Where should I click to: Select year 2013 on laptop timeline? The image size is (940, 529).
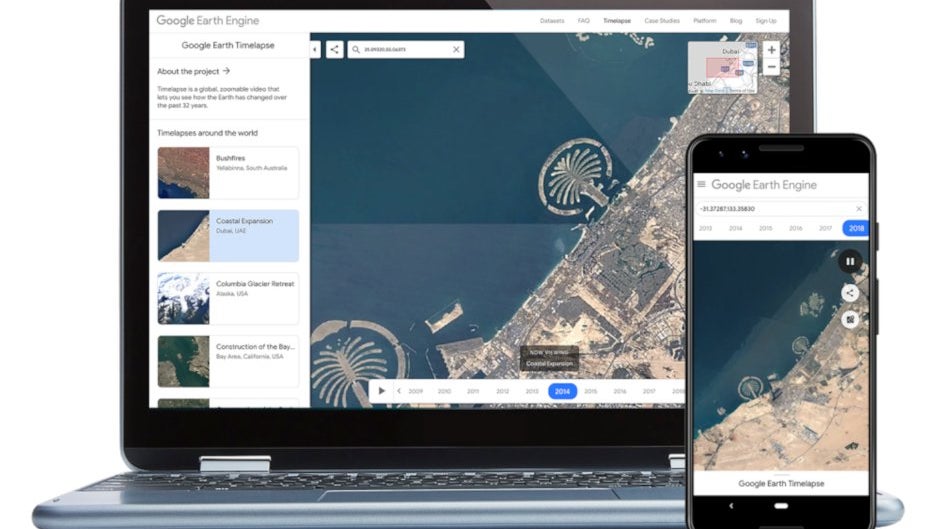532,391
